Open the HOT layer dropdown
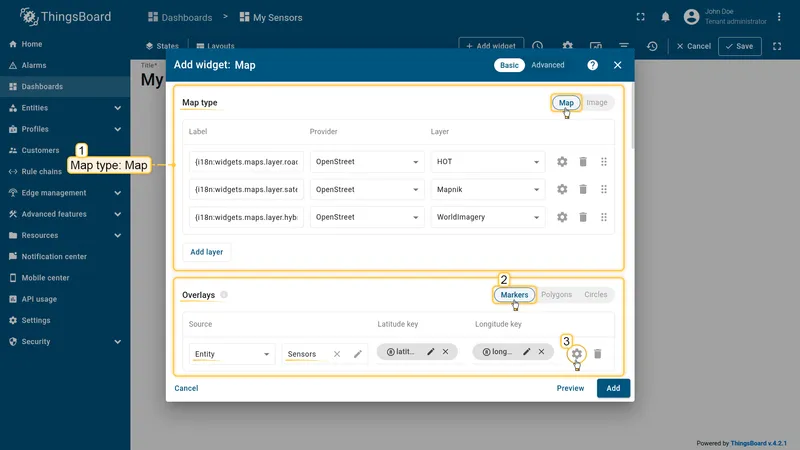Viewport: 800px width, 450px height. [487, 162]
